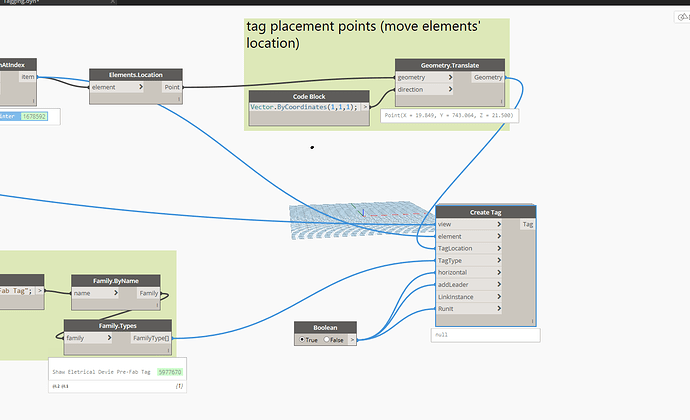Viewport: 690px width, 420px height.
Task: Click the family input port on Family.Types
Action: click(88, 338)
